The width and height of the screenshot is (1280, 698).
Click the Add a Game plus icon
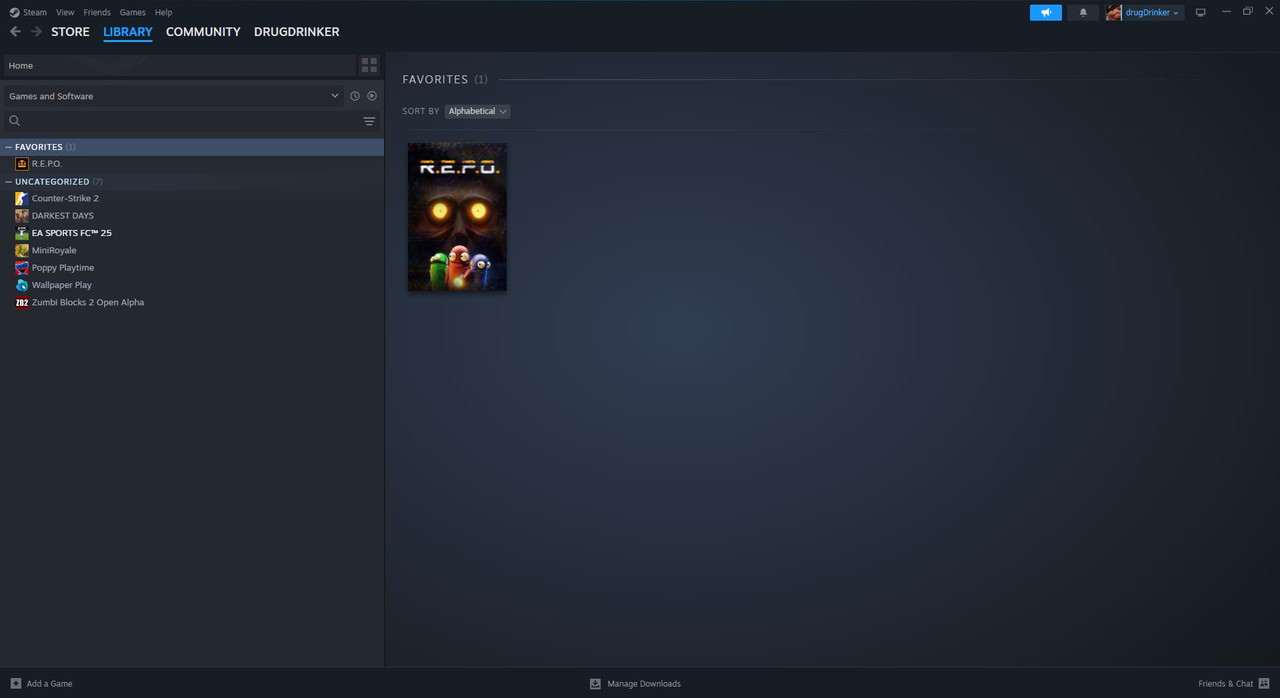pyautogui.click(x=15, y=684)
